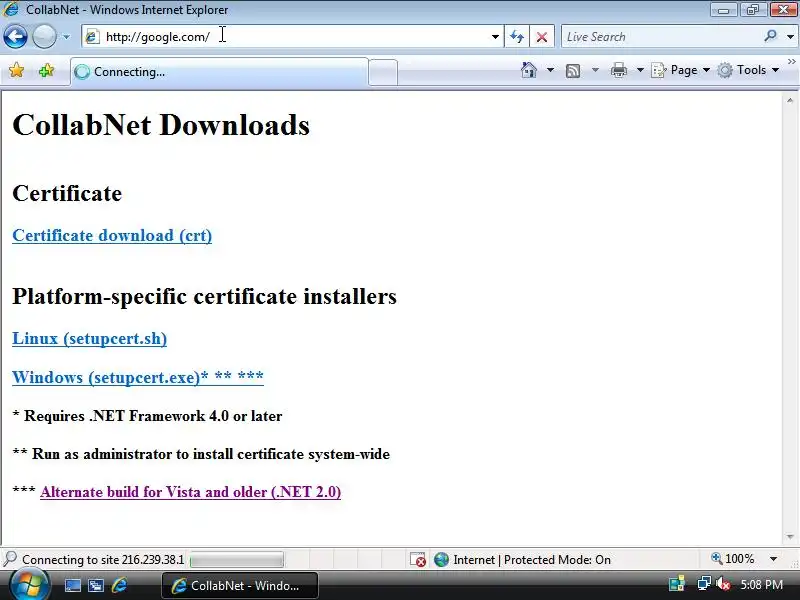Open the recent pages dropdown arrow

click(66, 37)
